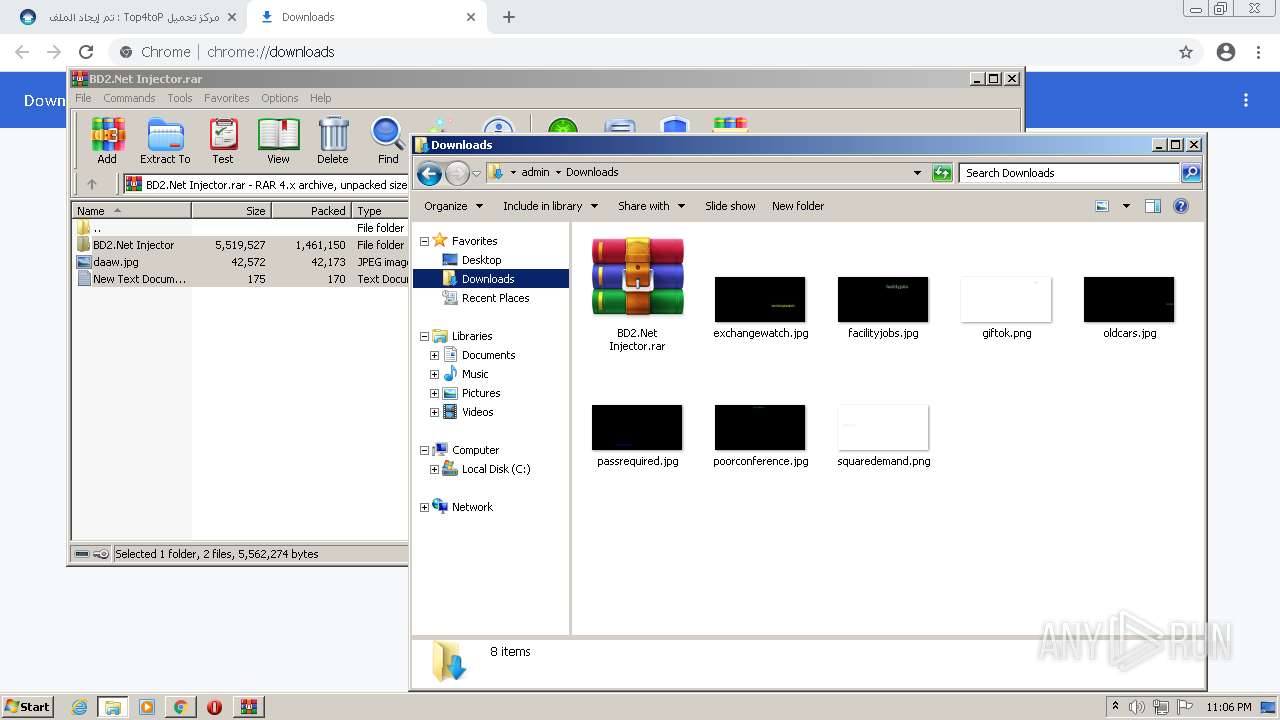Collapse the Favorites tree section

tap(424, 241)
